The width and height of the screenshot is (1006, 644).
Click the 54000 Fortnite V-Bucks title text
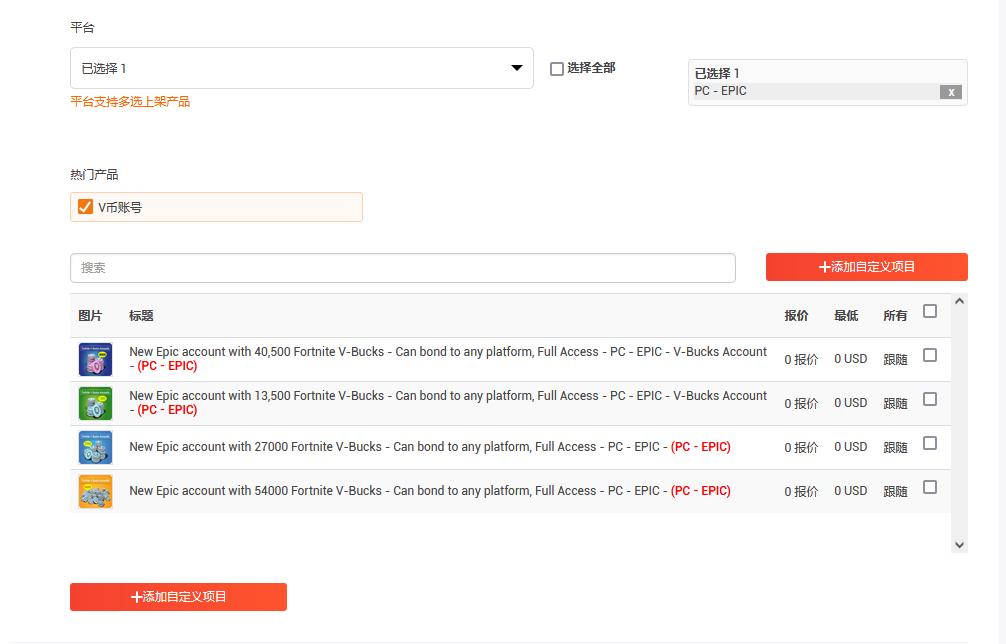pyautogui.click(x=430, y=491)
